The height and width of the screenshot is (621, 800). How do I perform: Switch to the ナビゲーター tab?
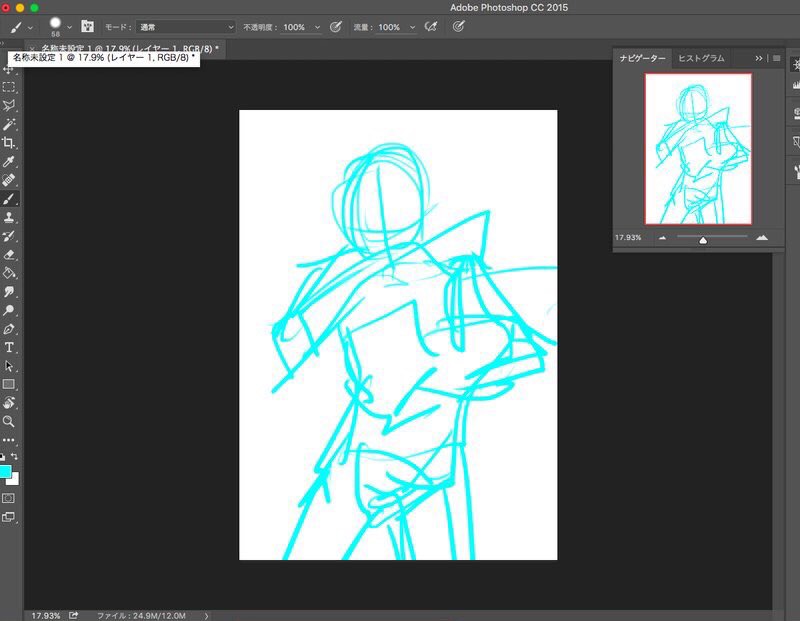click(x=642, y=58)
